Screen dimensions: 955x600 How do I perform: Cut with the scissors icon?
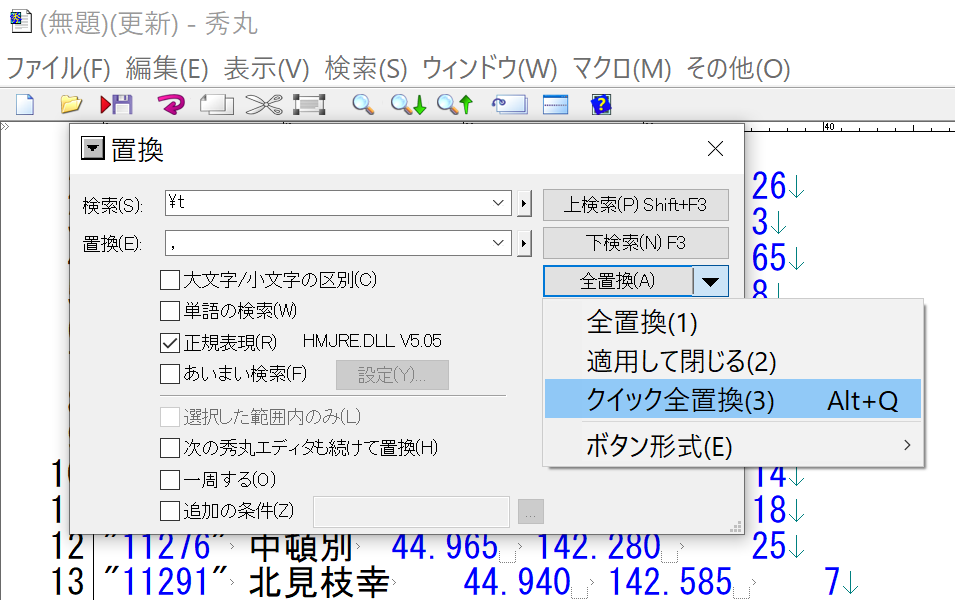[264, 105]
